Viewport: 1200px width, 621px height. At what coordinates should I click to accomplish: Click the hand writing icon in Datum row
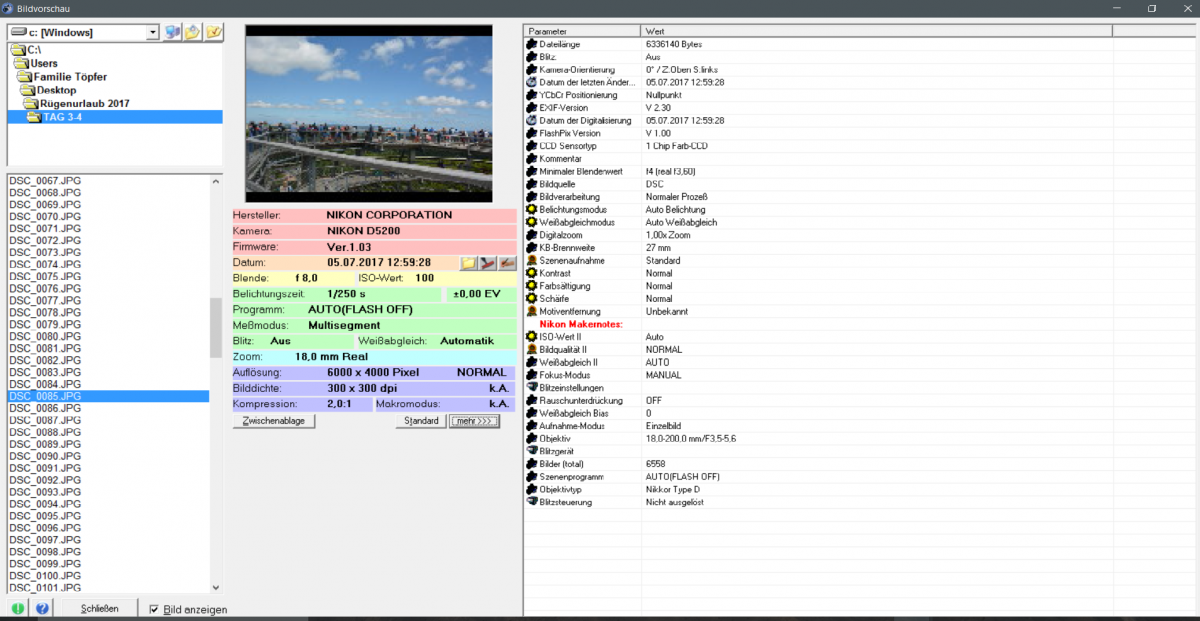click(x=507, y=263)
